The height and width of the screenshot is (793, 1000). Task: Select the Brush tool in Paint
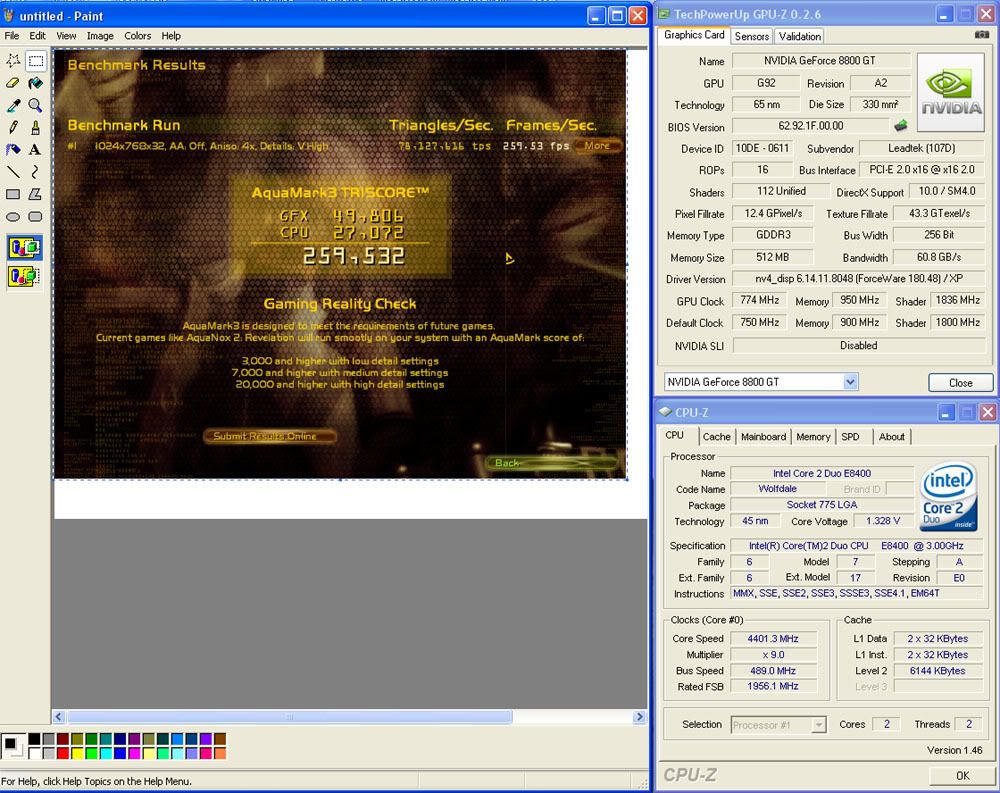tap(36, 128)
